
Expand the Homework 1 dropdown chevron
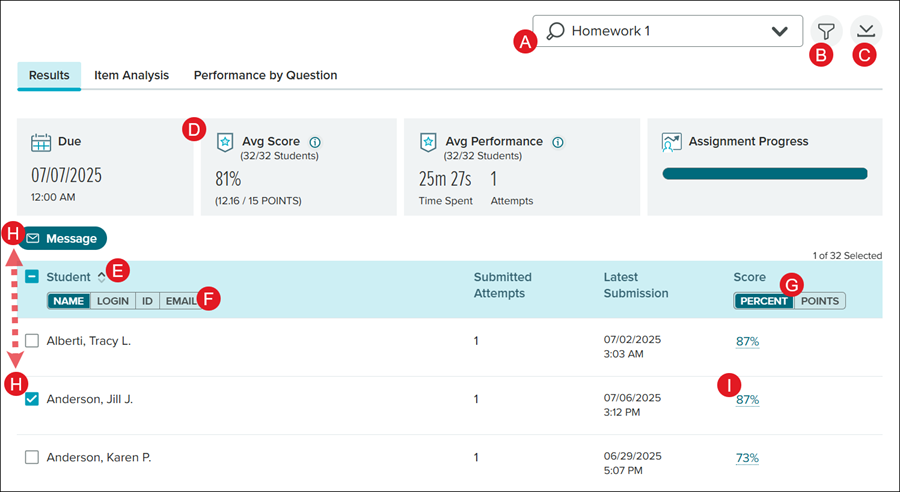[x=780, y=31]
